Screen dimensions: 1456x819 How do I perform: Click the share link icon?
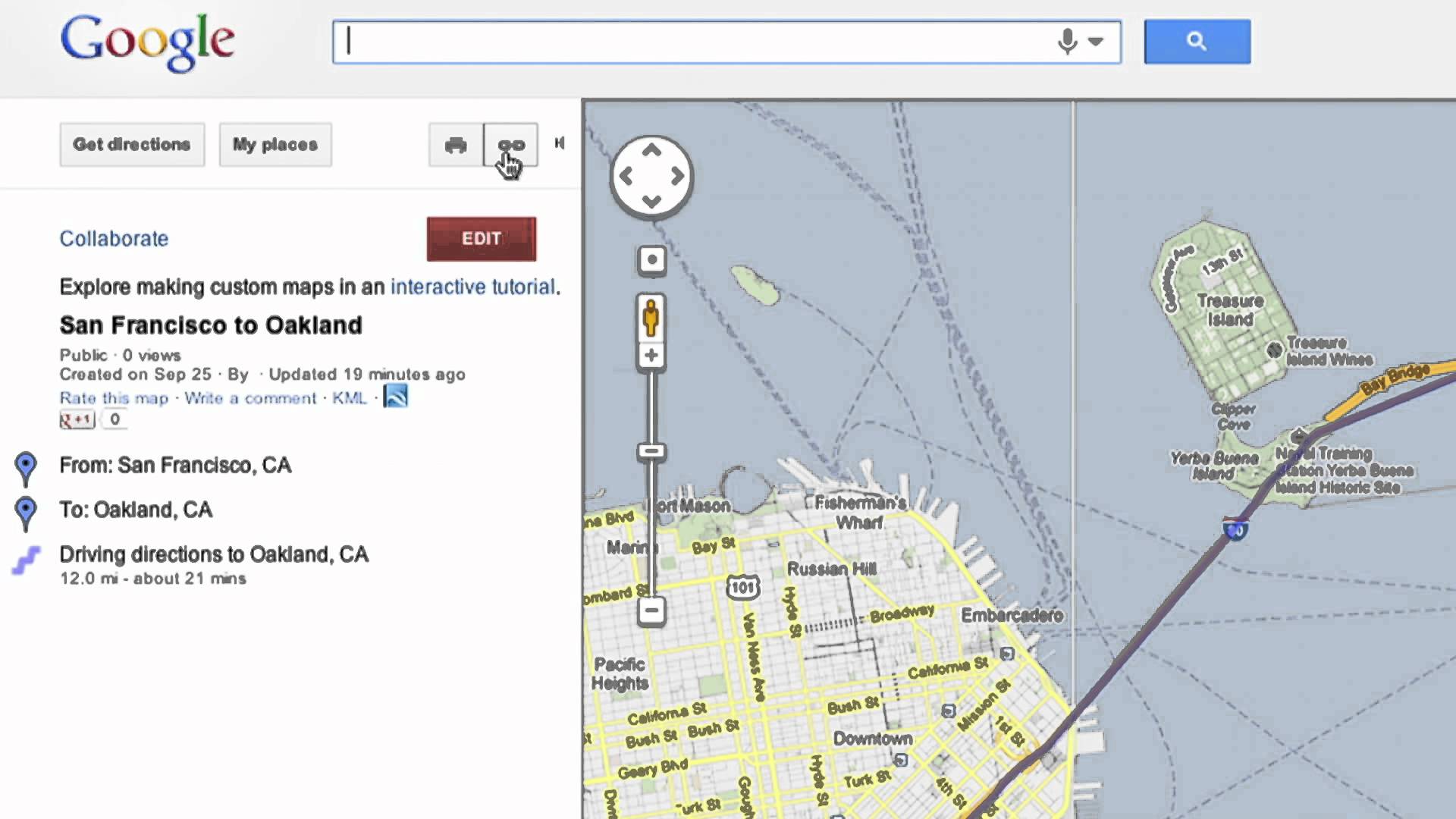pos(510,144)
